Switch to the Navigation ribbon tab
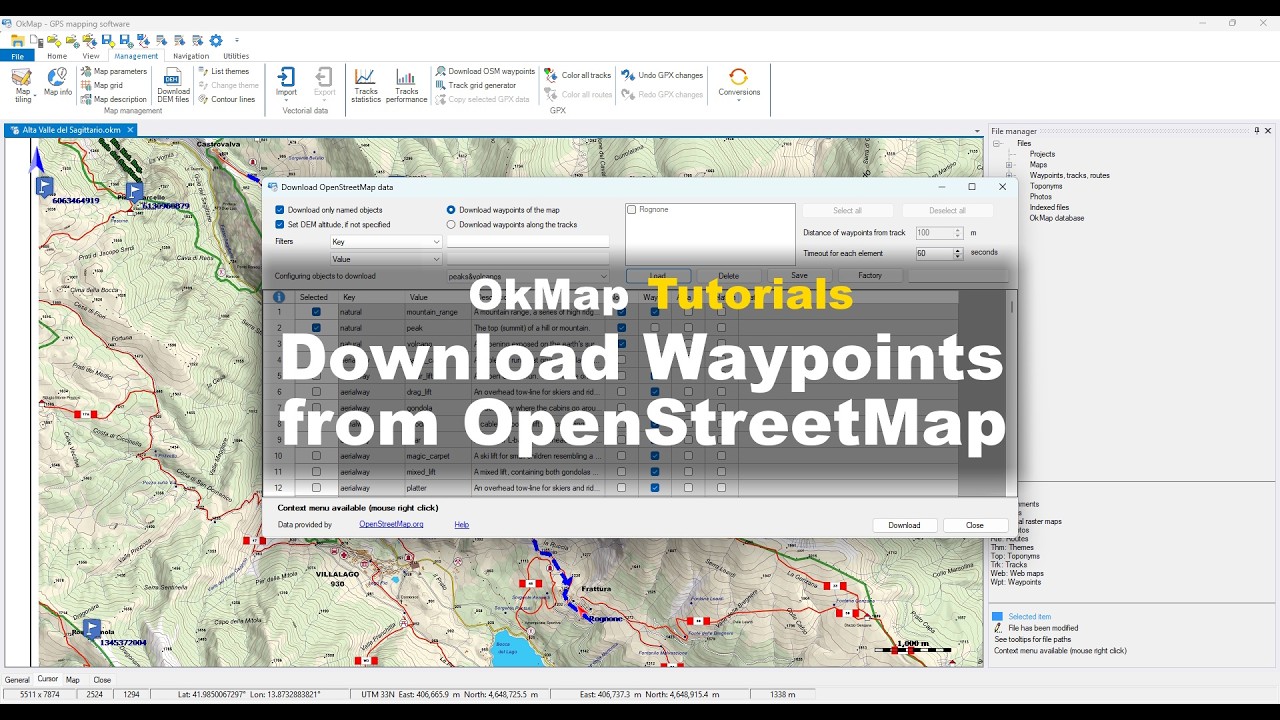This screenshot has height=720, width=1280. [x=191, y=56]
